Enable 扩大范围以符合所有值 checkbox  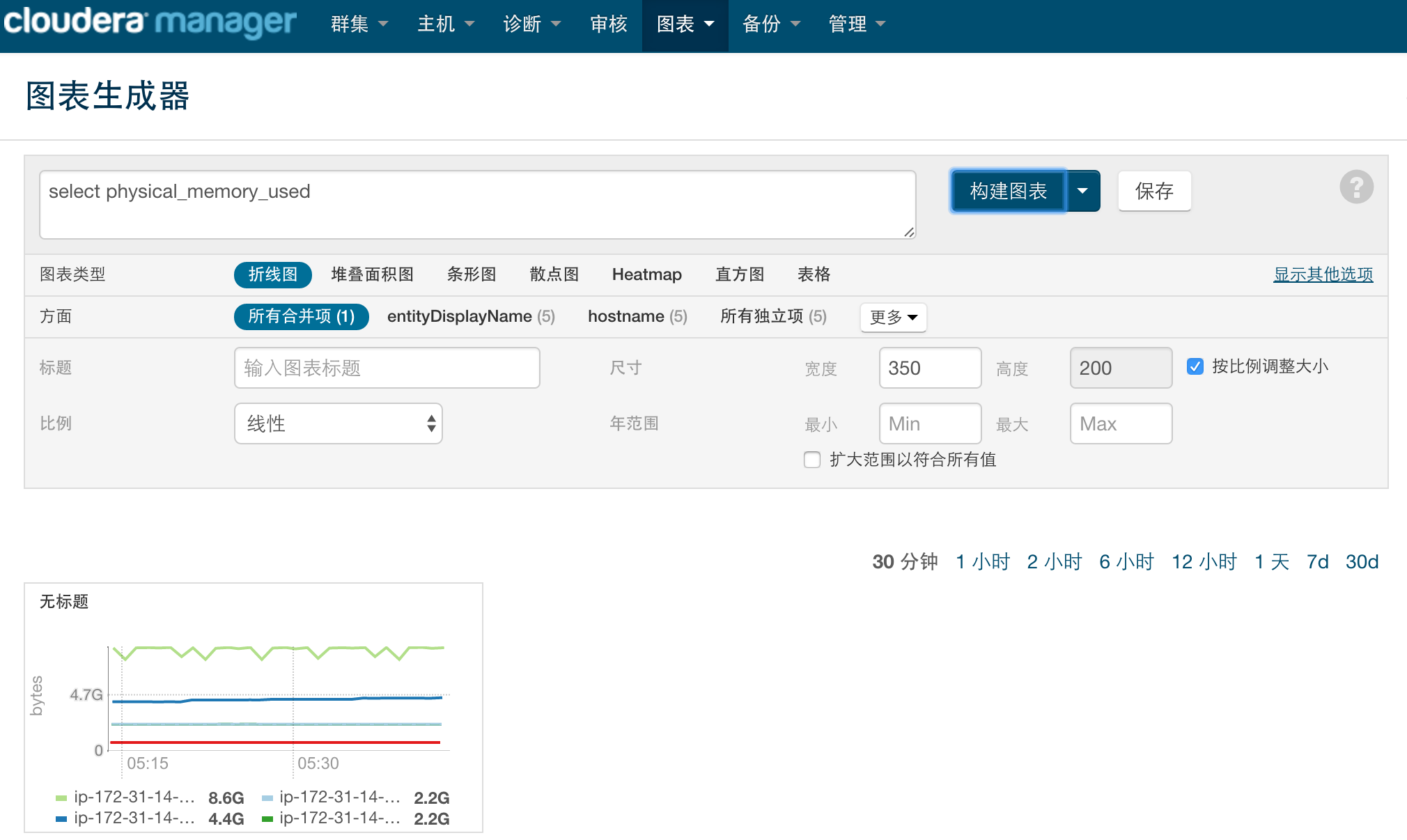tap(812, 460)
